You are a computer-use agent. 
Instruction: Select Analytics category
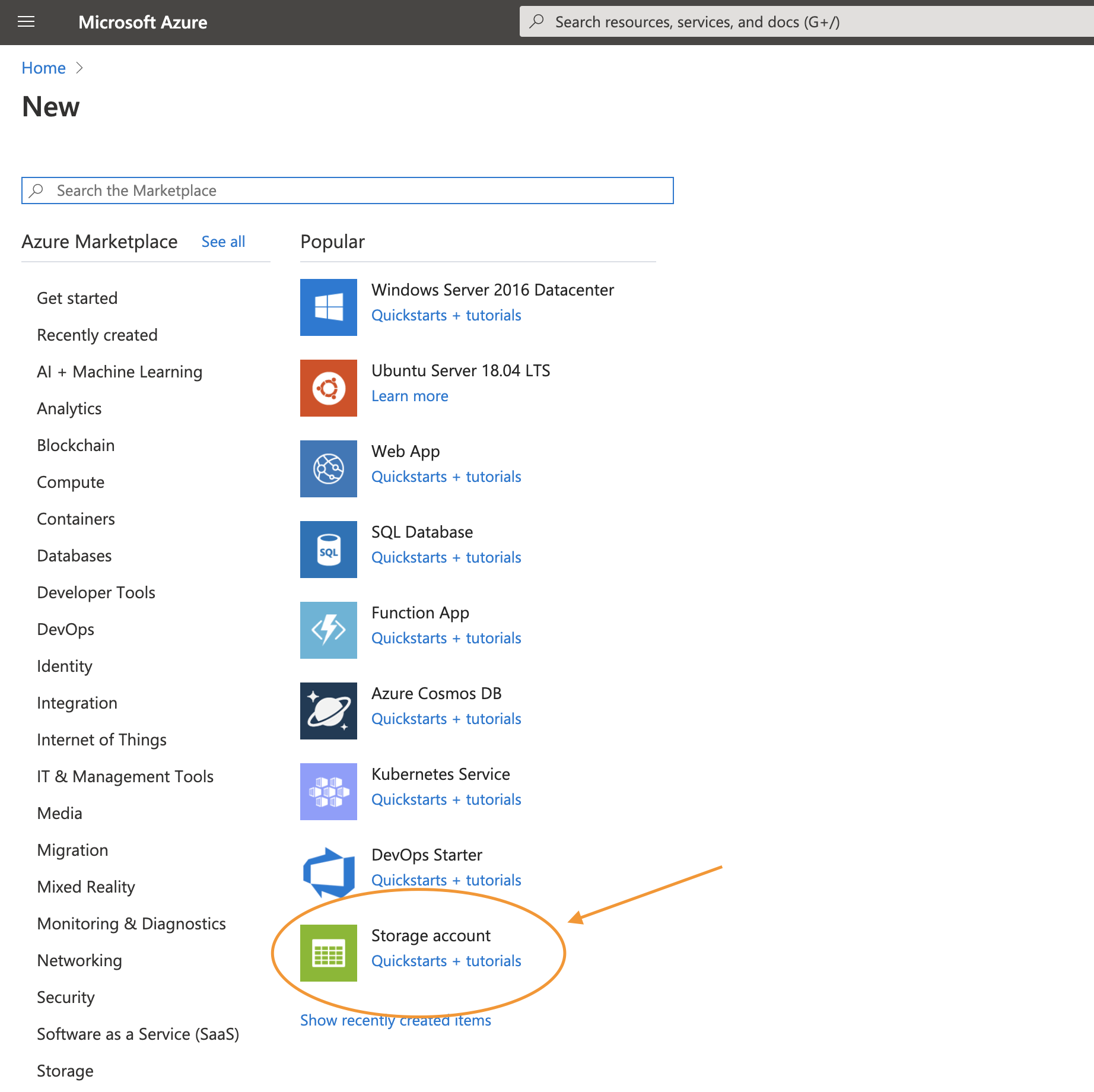point(69,408)
